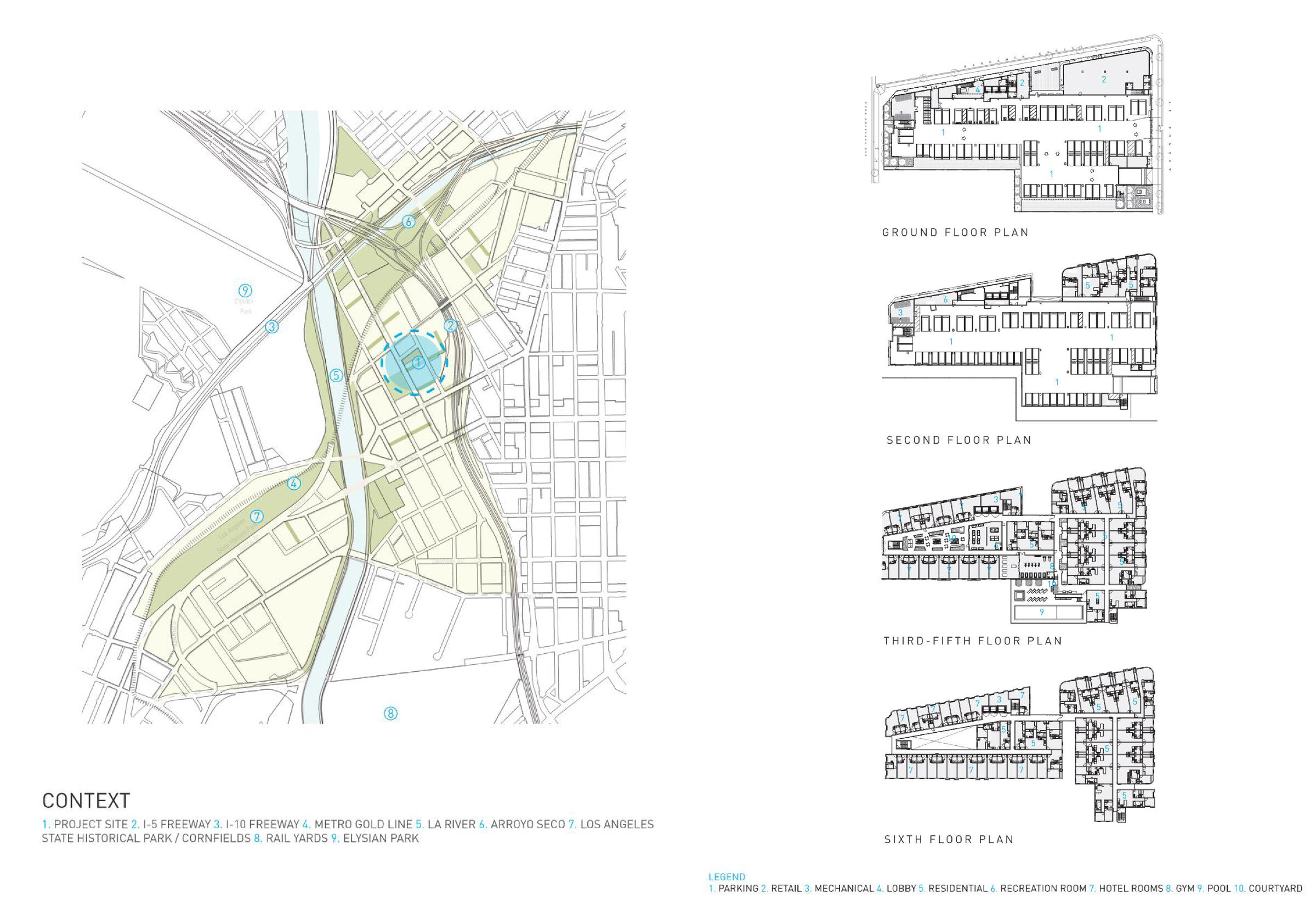
Task: Click the circled 1 project site marker on the map
Action: coord(418,363)
